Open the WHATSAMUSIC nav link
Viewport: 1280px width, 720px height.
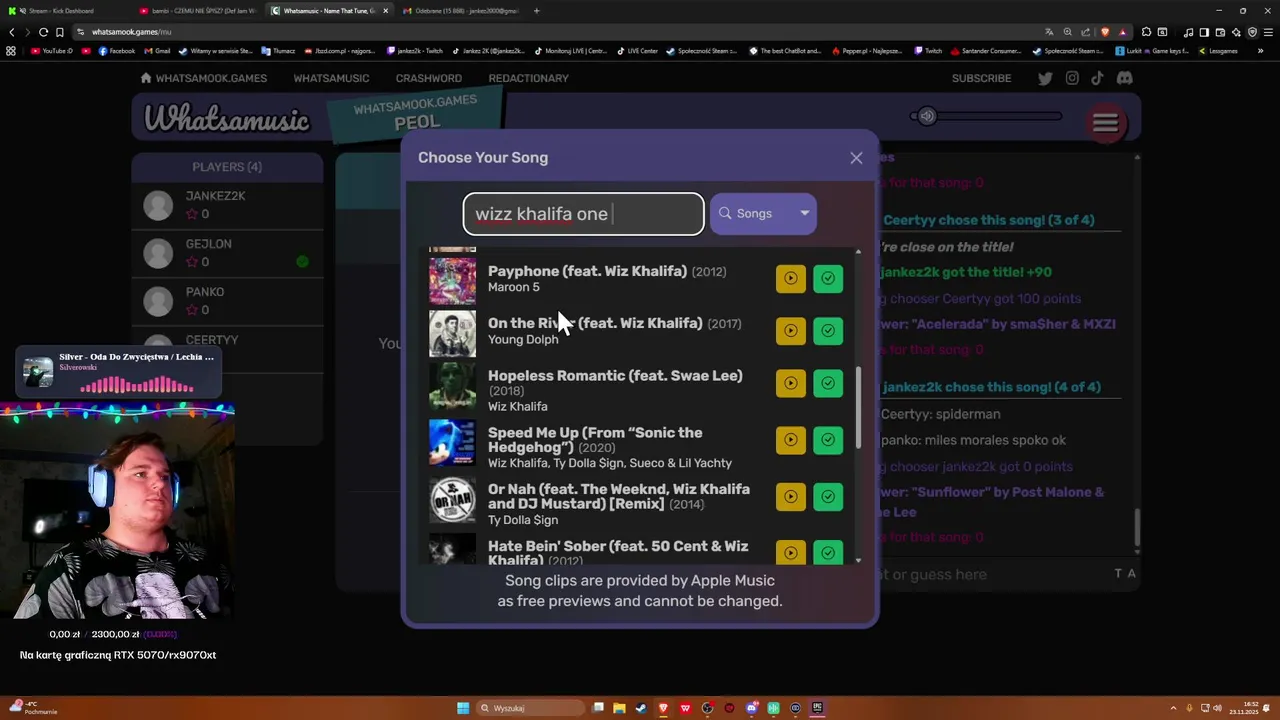tap(331, 78)
